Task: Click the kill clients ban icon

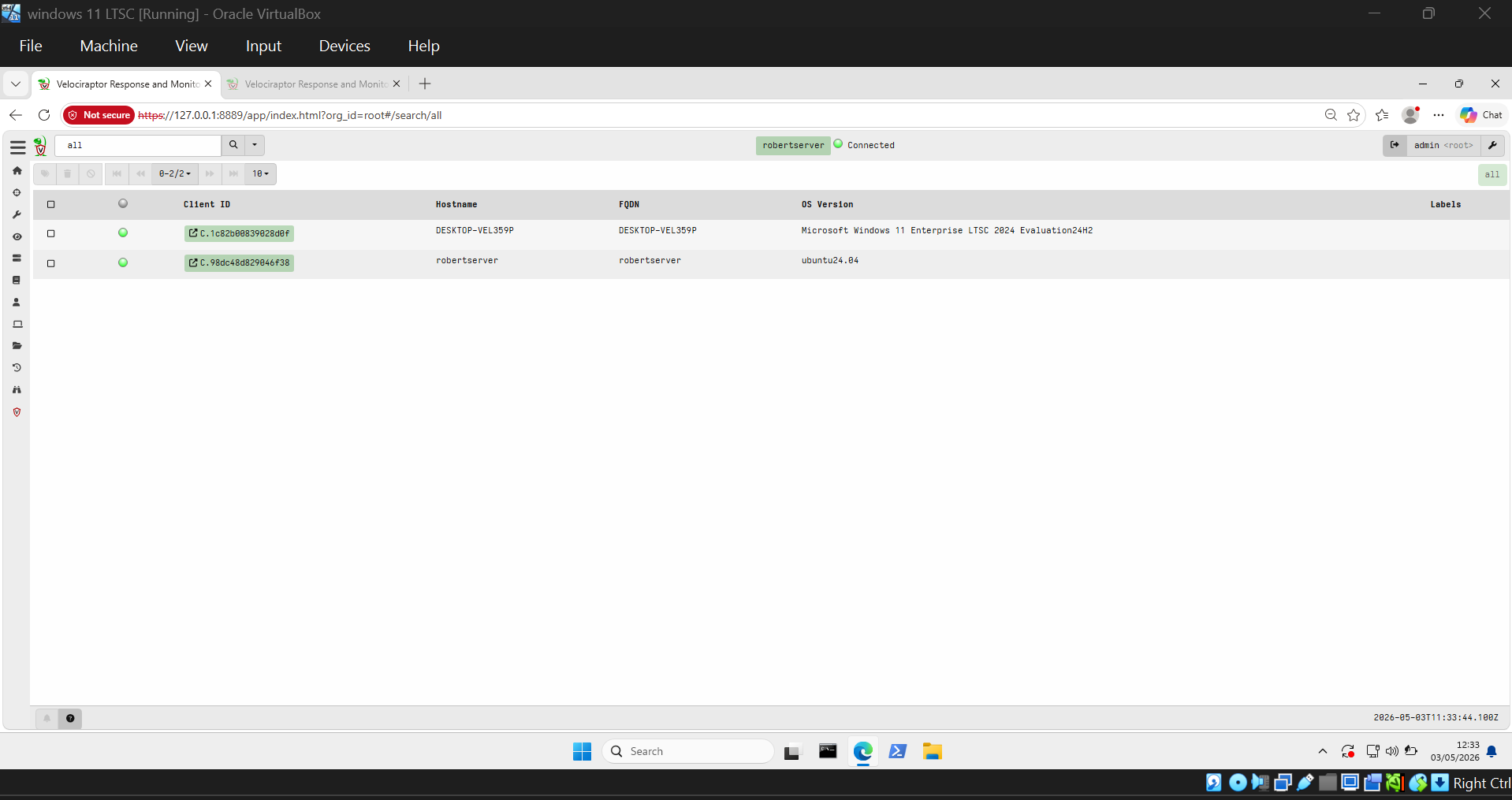Action: [91, 173]
